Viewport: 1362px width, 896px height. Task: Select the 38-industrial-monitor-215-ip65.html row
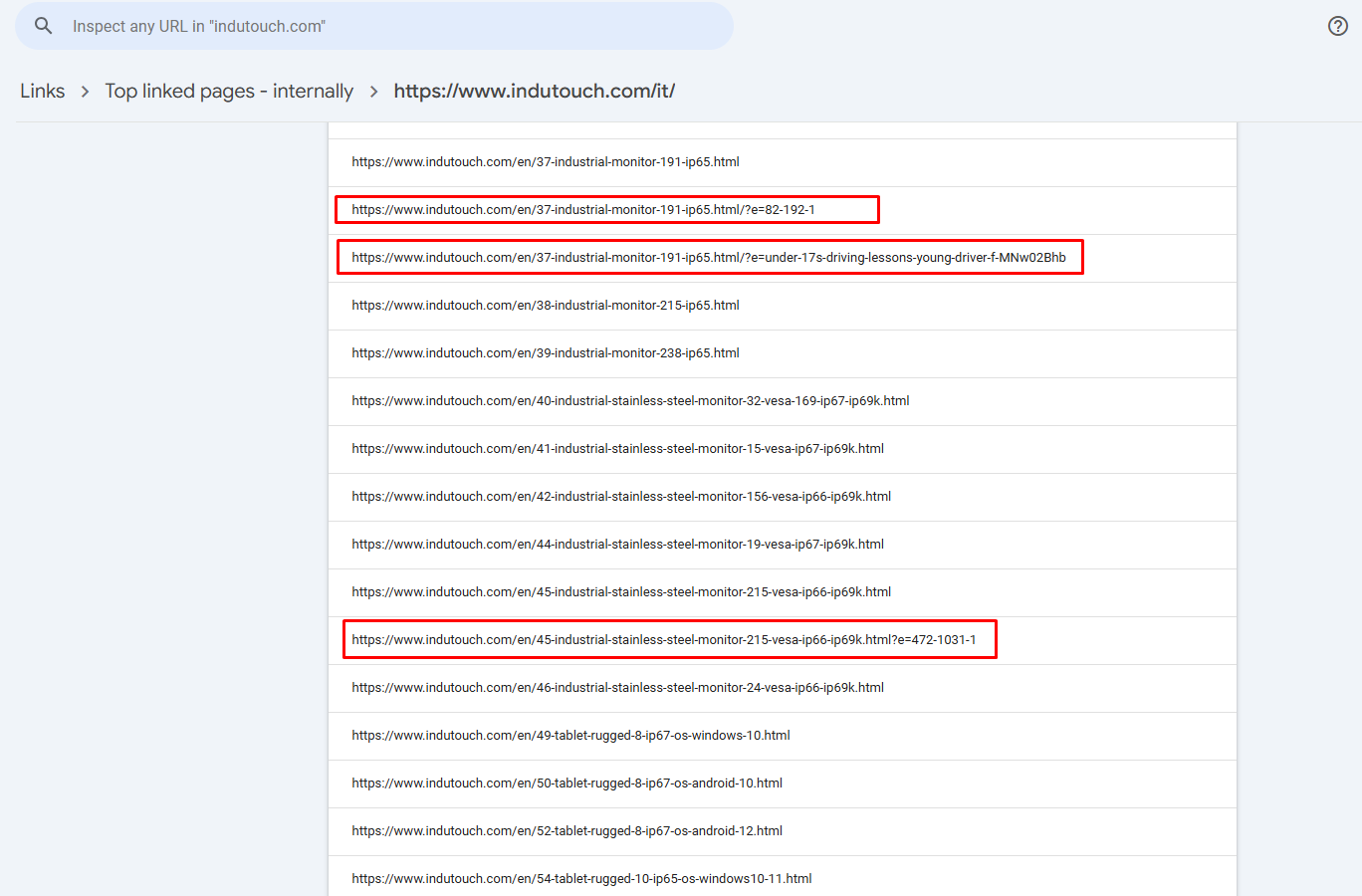783,306
